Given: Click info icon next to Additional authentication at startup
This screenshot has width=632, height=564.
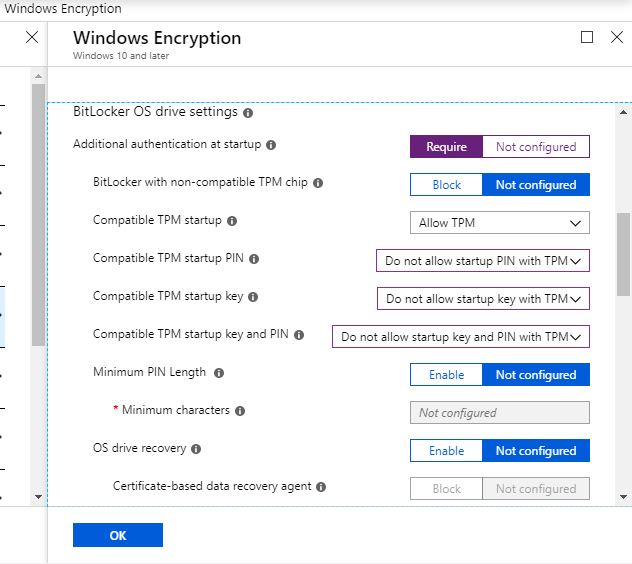Looking at the screenshot, I should point(271,145).
